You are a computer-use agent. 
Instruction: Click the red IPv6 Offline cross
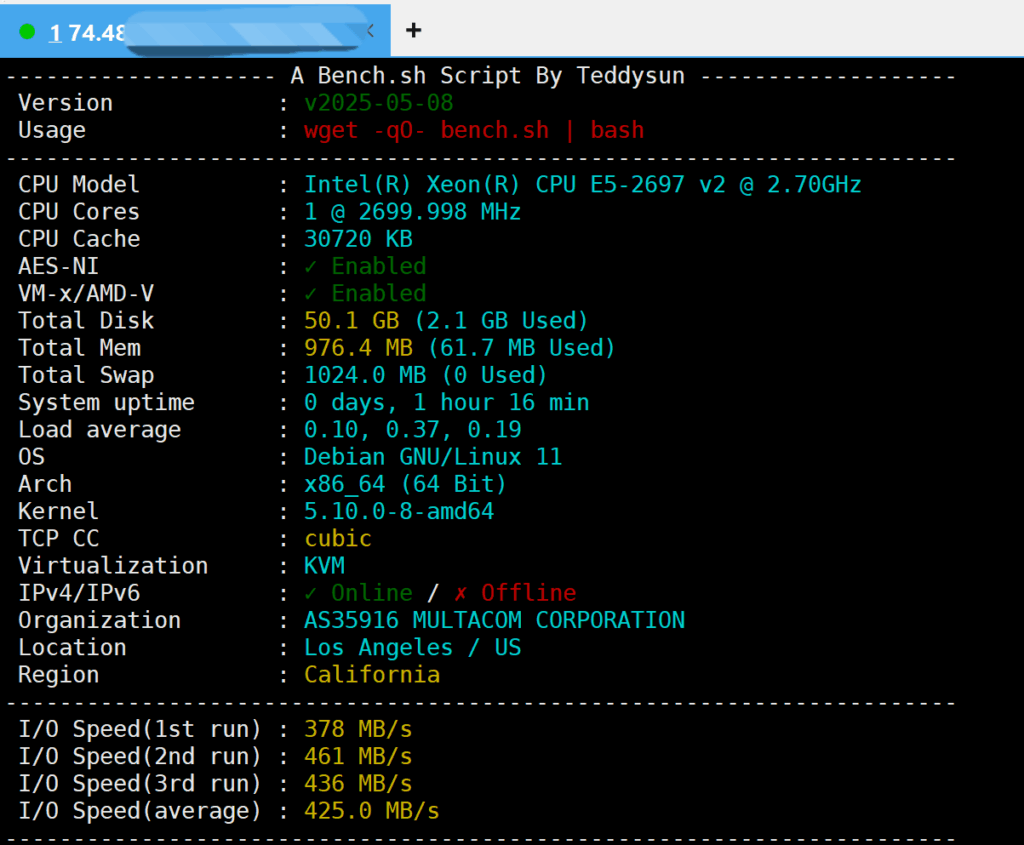461,593
